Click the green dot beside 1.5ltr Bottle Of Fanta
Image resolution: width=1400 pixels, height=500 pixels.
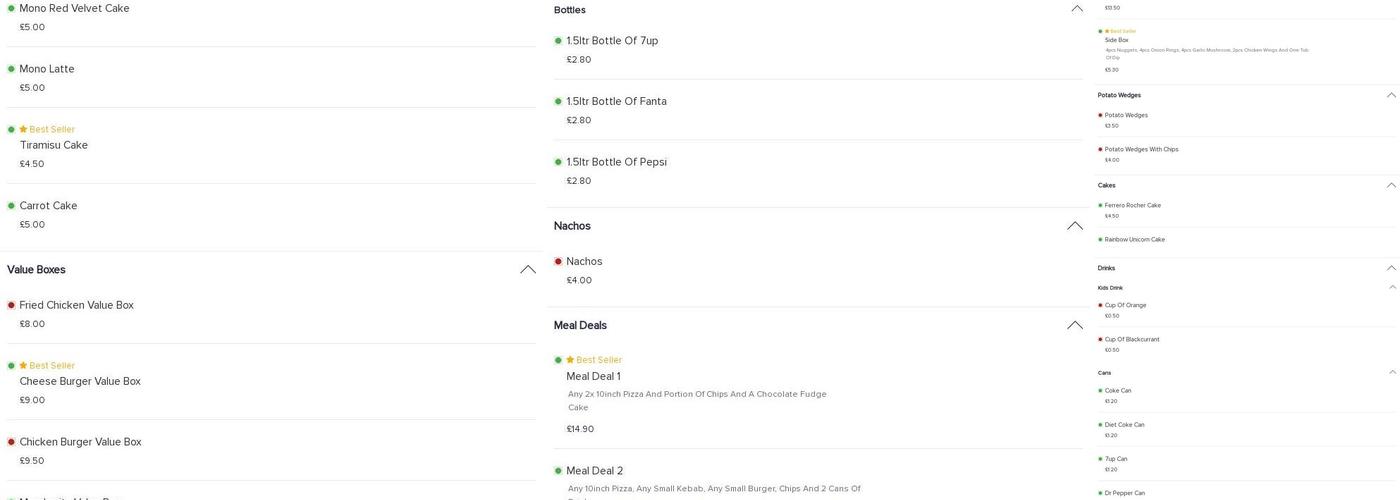(558, 101)
